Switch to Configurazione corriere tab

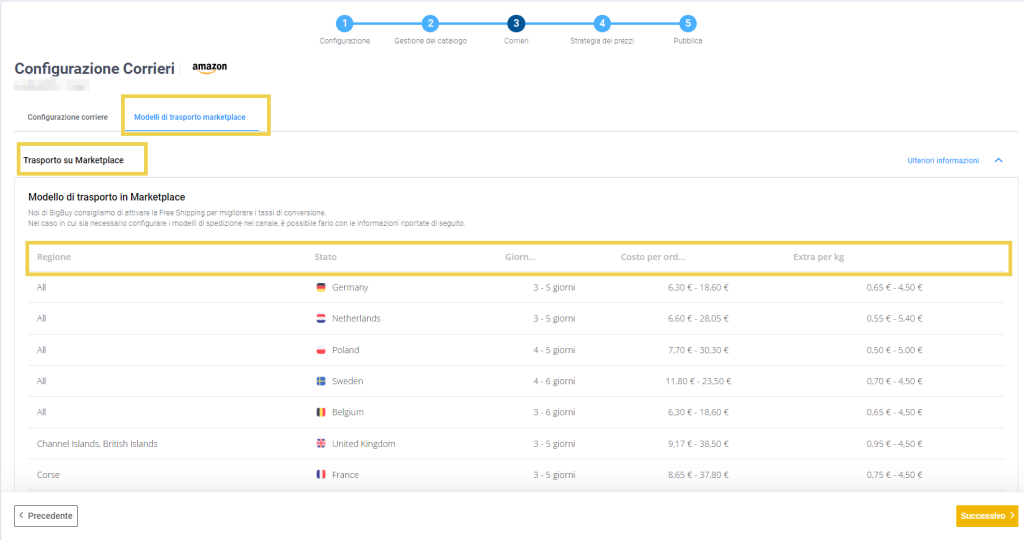click(x=67, y=117)
